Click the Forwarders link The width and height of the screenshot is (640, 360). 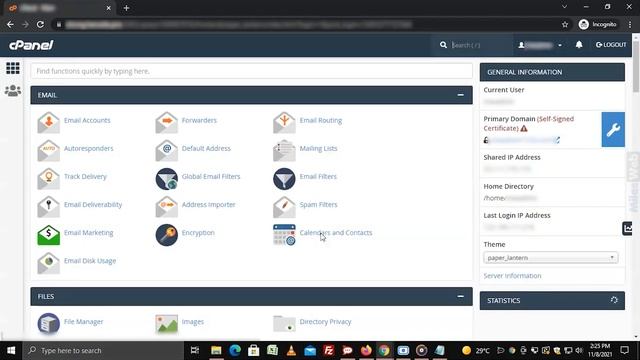(199, 120)
